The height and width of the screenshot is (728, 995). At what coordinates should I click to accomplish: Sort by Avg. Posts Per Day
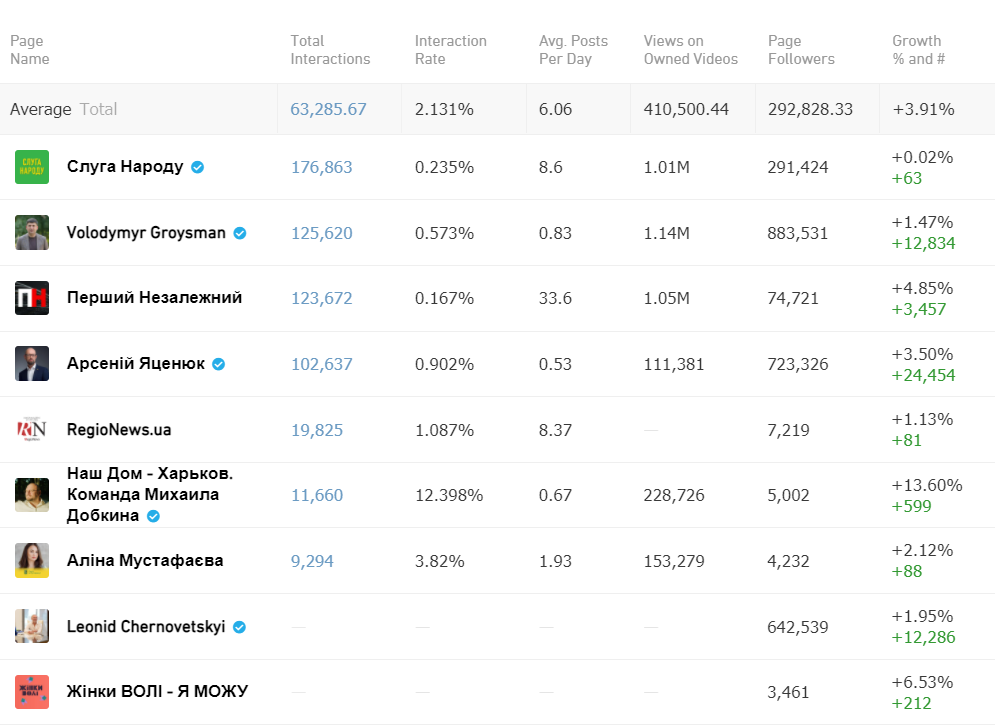coord(573,50)
